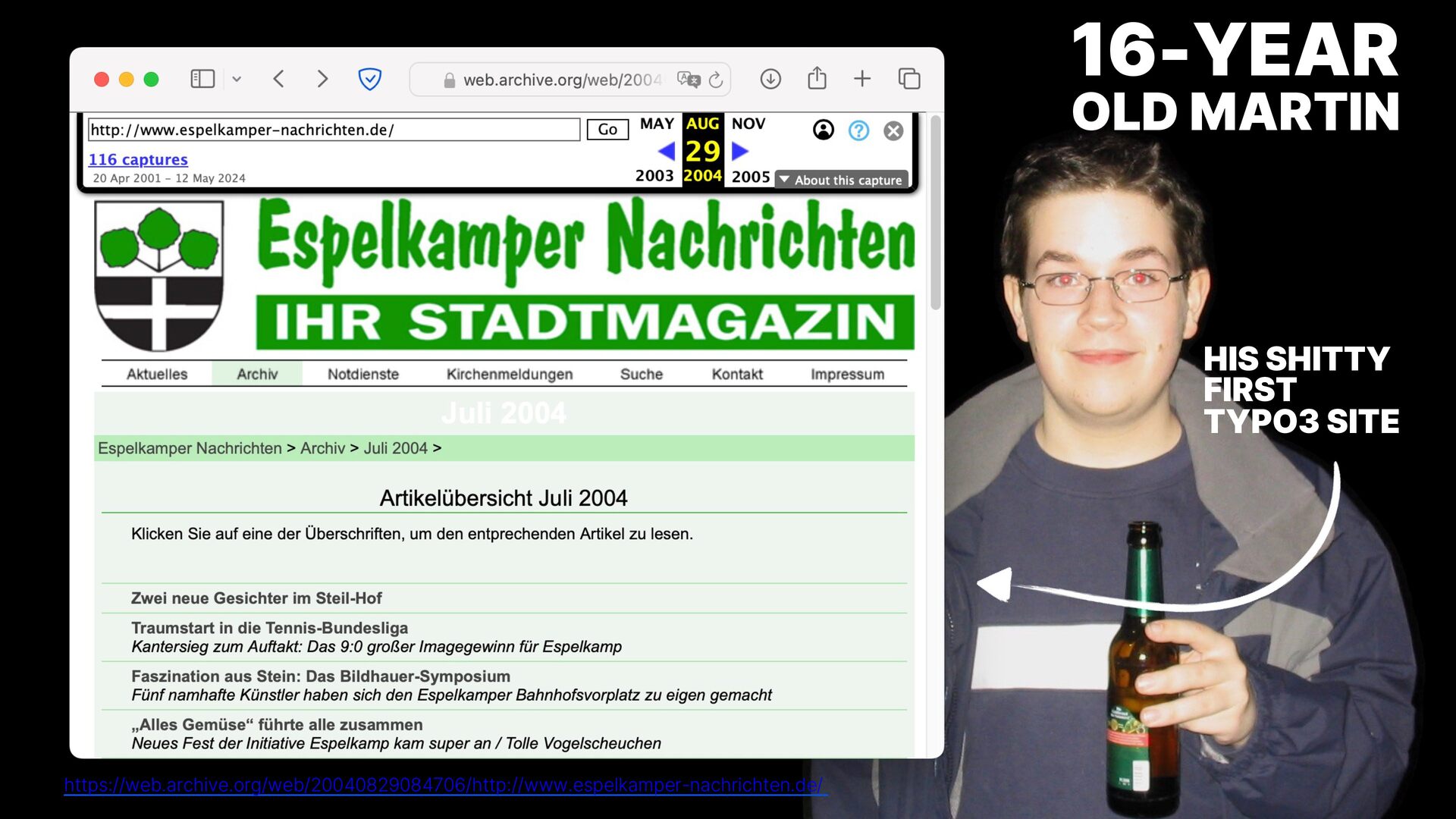Expand About this capture dropdown
The height and width of the screenshot is (819, 1456).
pos(841,180)
